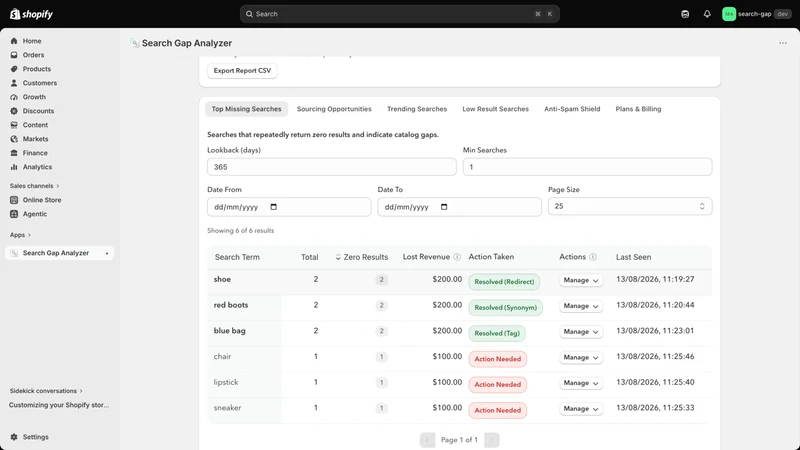
Task: Click the Products tag icon
Action: coord(14,69)
